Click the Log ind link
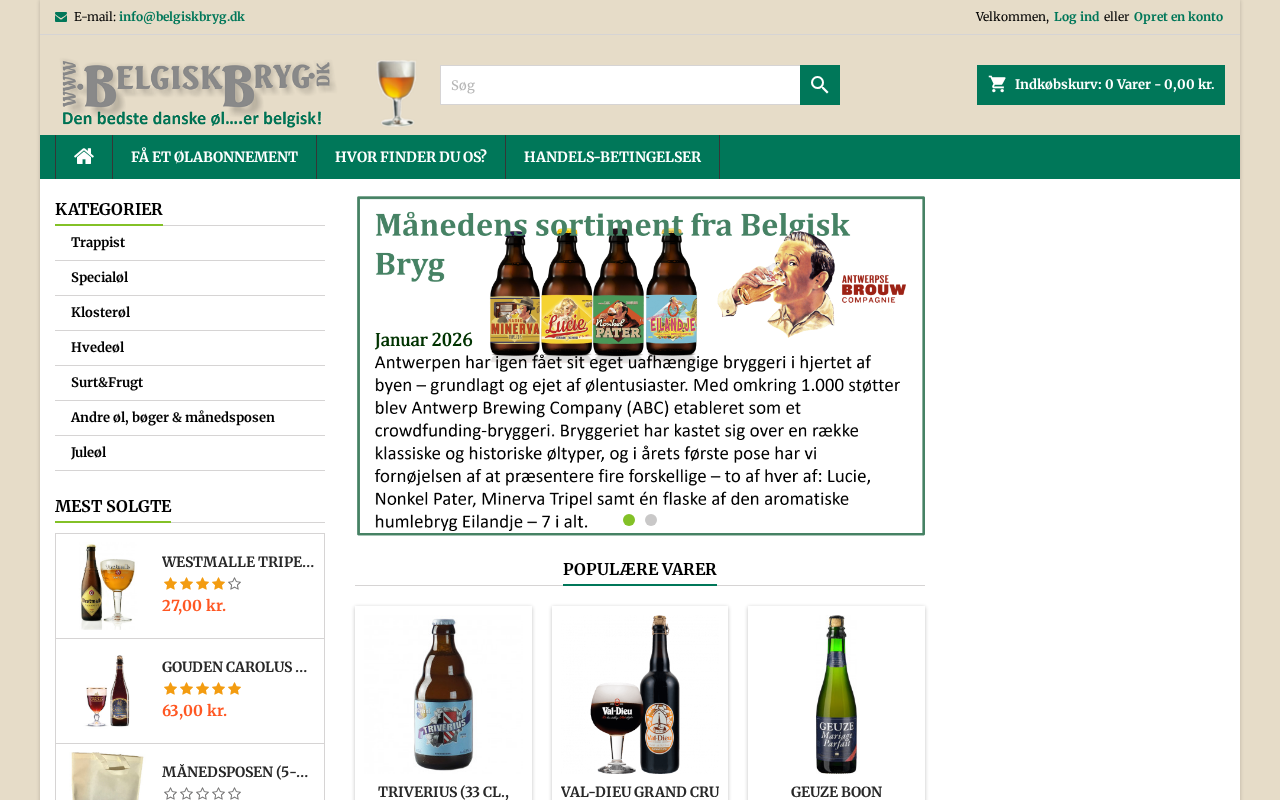Image resolution: width=1280 pixels, height=800 pixels. click(x=1076, y=17)
